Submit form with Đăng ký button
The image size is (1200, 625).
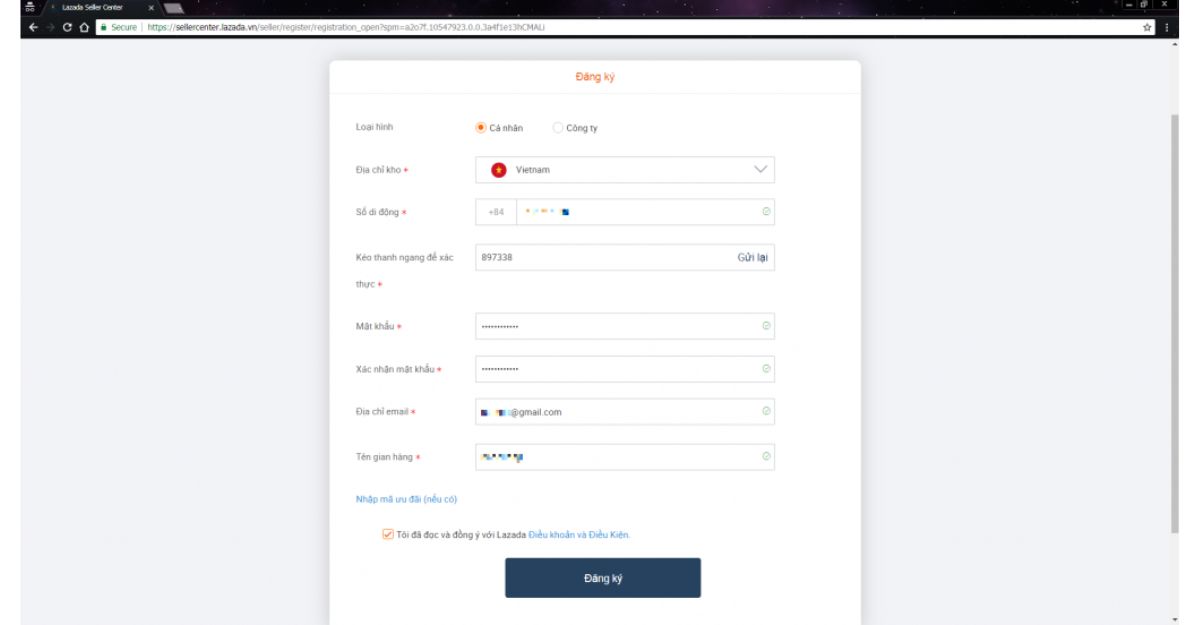tap(603, 578)
